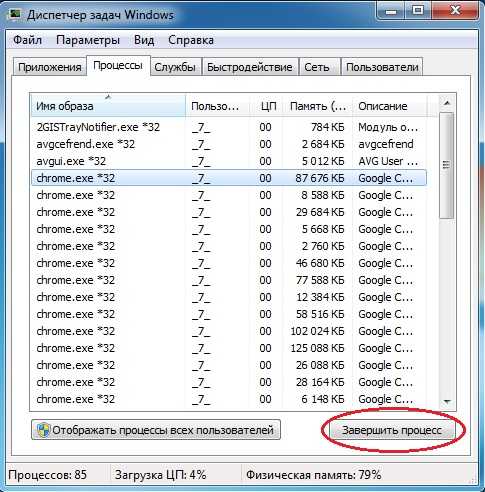Image resolution: width=485 pixels, height=492 pixels.
Task: Sort by the ЦП column header
Action: tap(266, 106)
